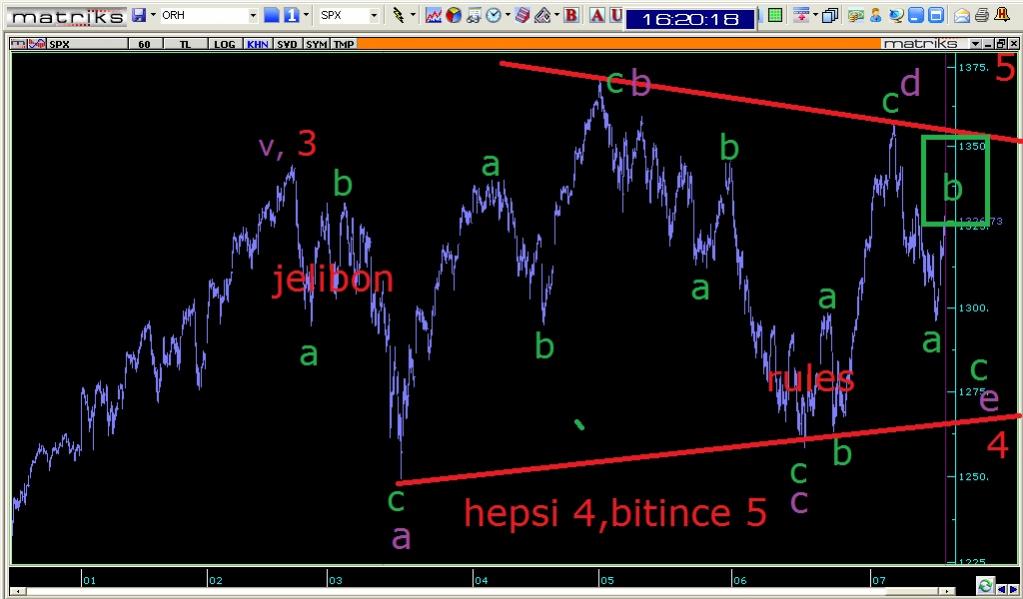Click the printer icon

pos(981,15)
